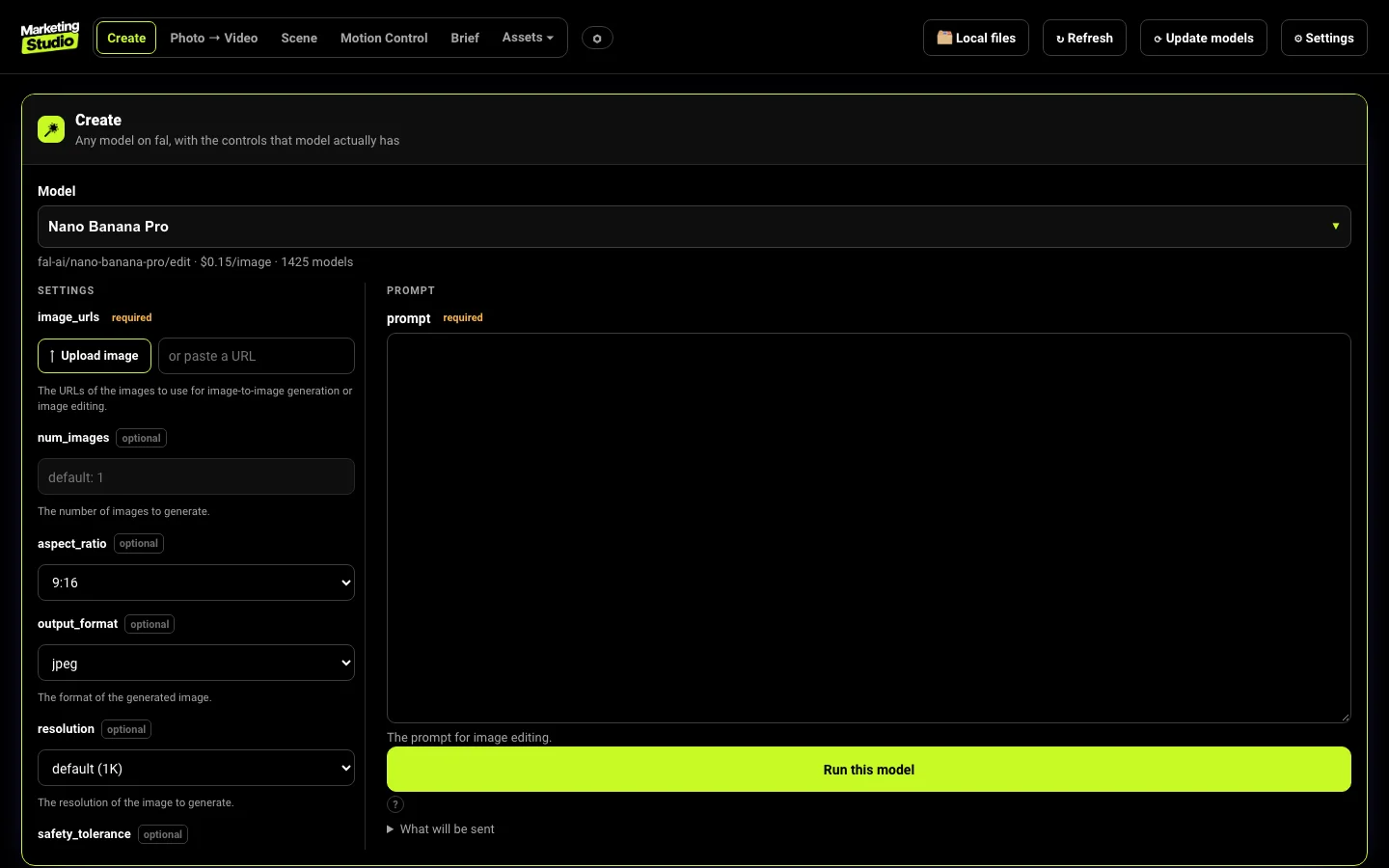
Task: Click the question mark help icon
Action: 395,804
